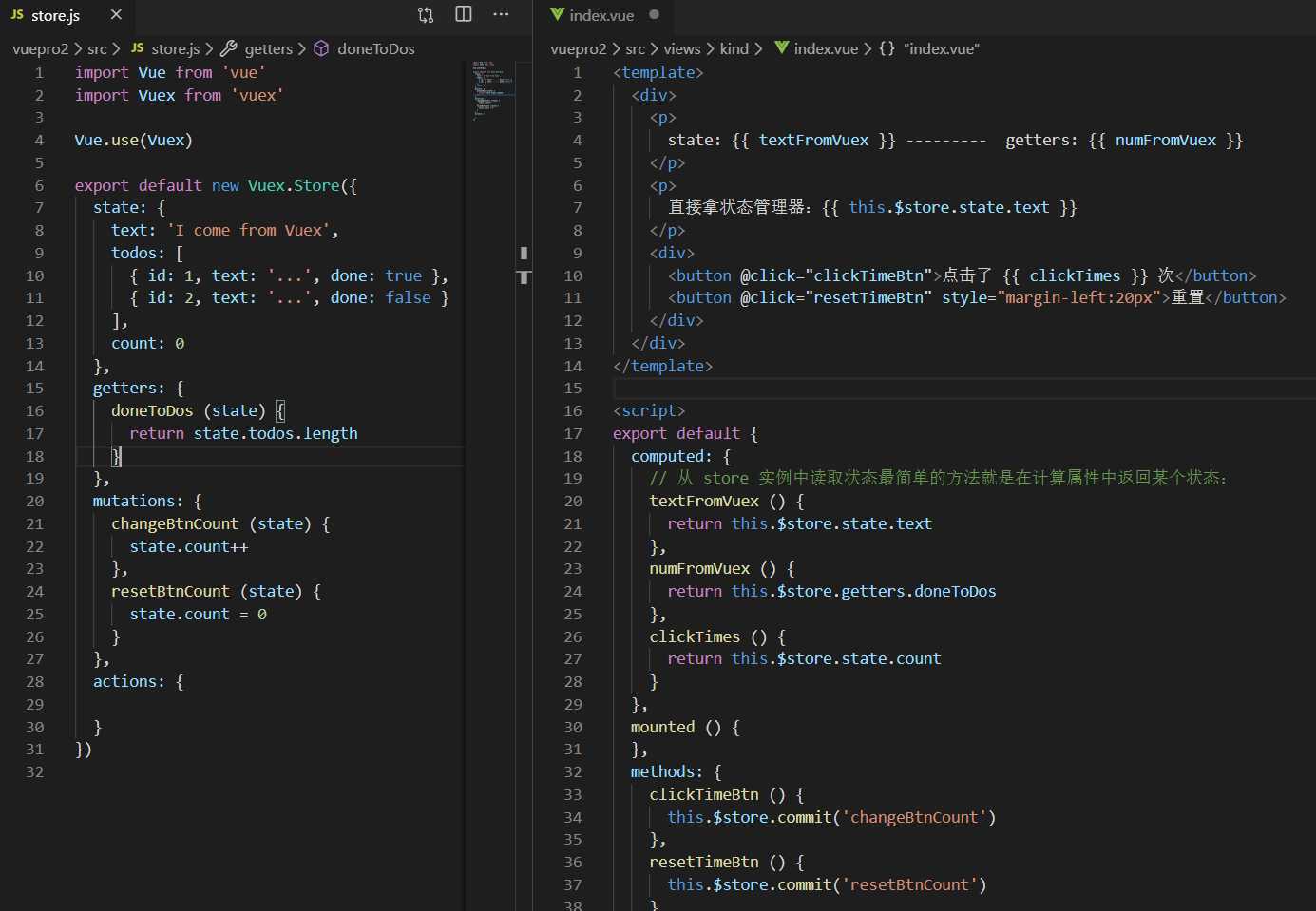
Task: Click the todo line with 'done: false'
Action: click(x=289, y=297)
